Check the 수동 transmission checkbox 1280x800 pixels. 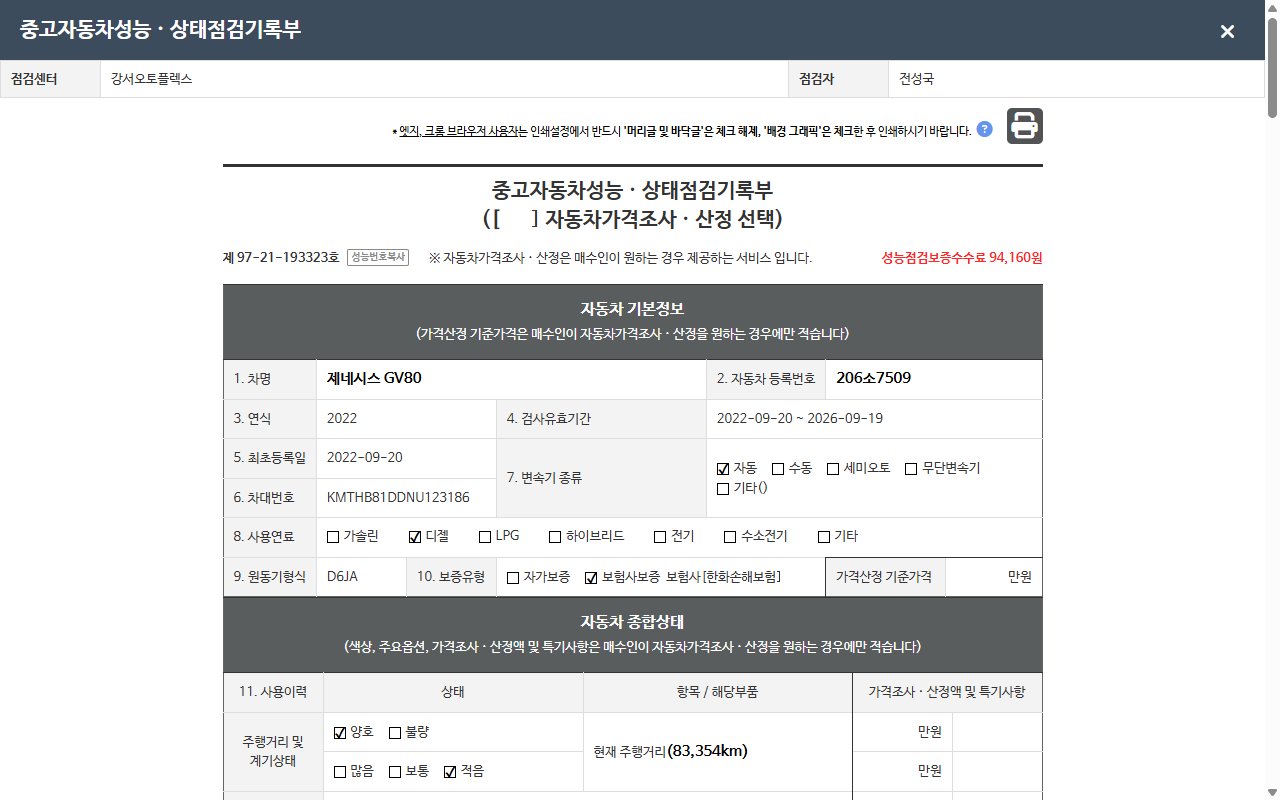tap(778, 469)
